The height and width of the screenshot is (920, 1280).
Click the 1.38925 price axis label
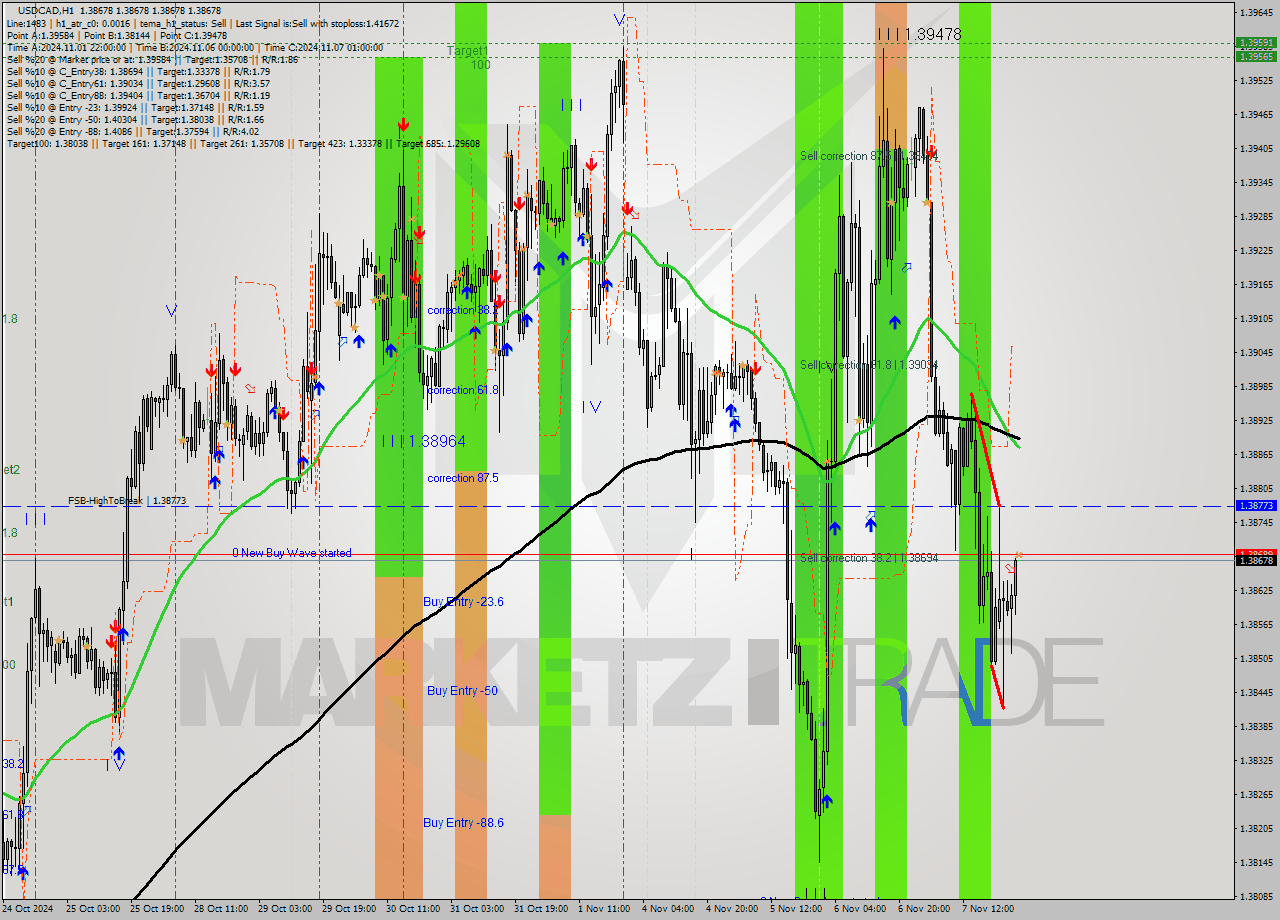coord(1256,420)
